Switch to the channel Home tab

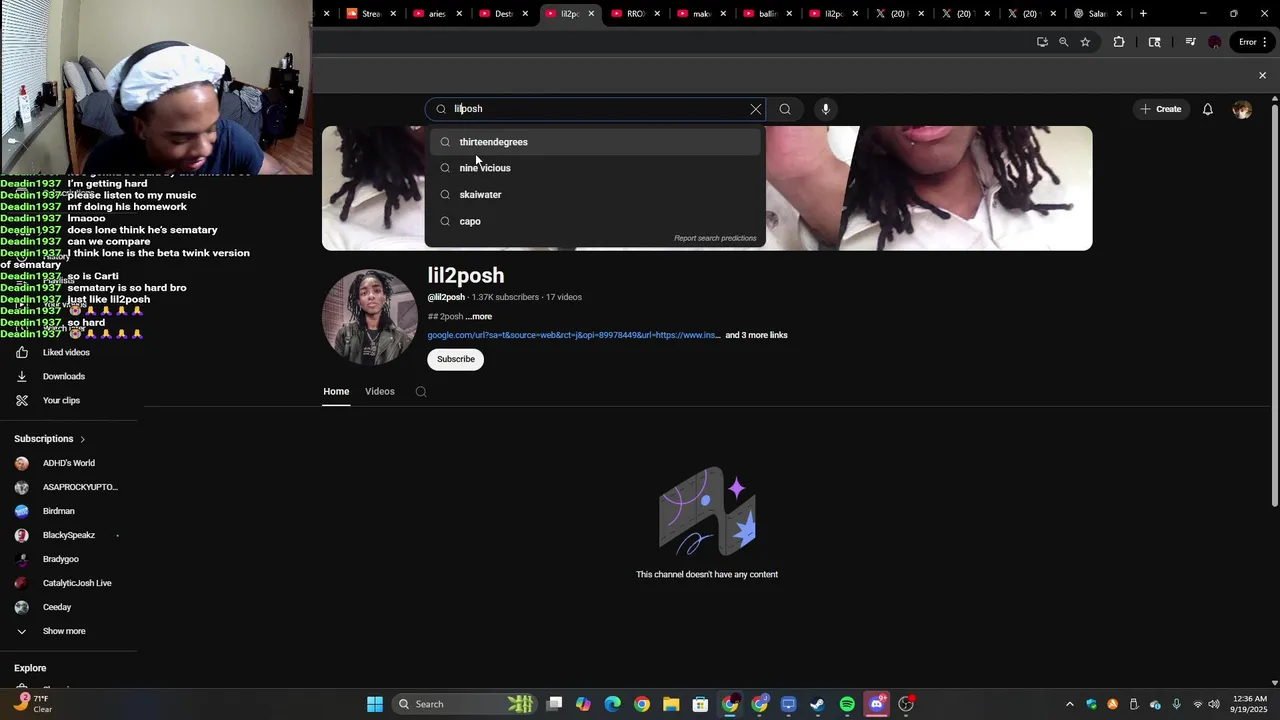coord(336,392)
